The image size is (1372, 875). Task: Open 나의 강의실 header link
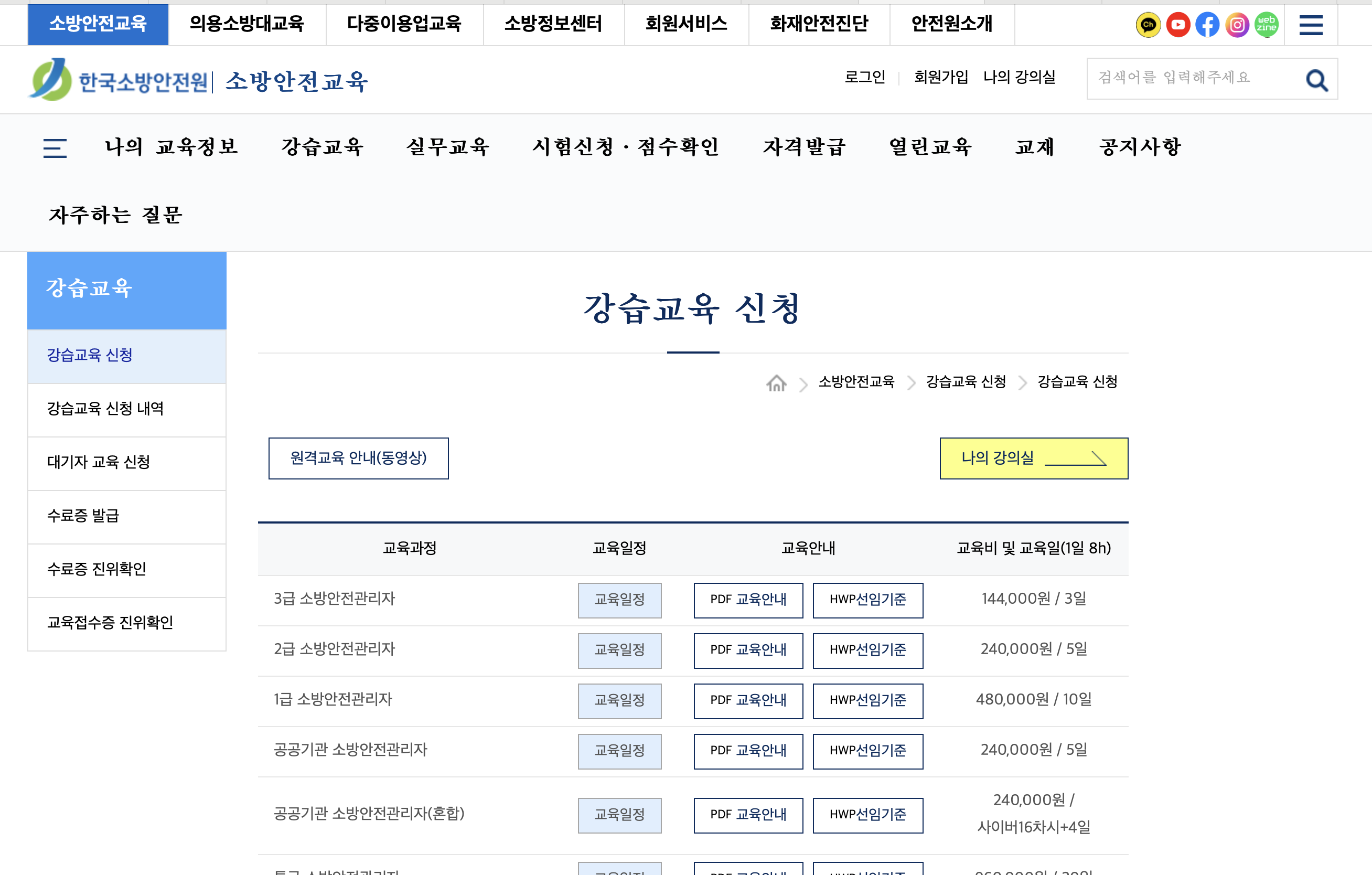pos(1020,77)
